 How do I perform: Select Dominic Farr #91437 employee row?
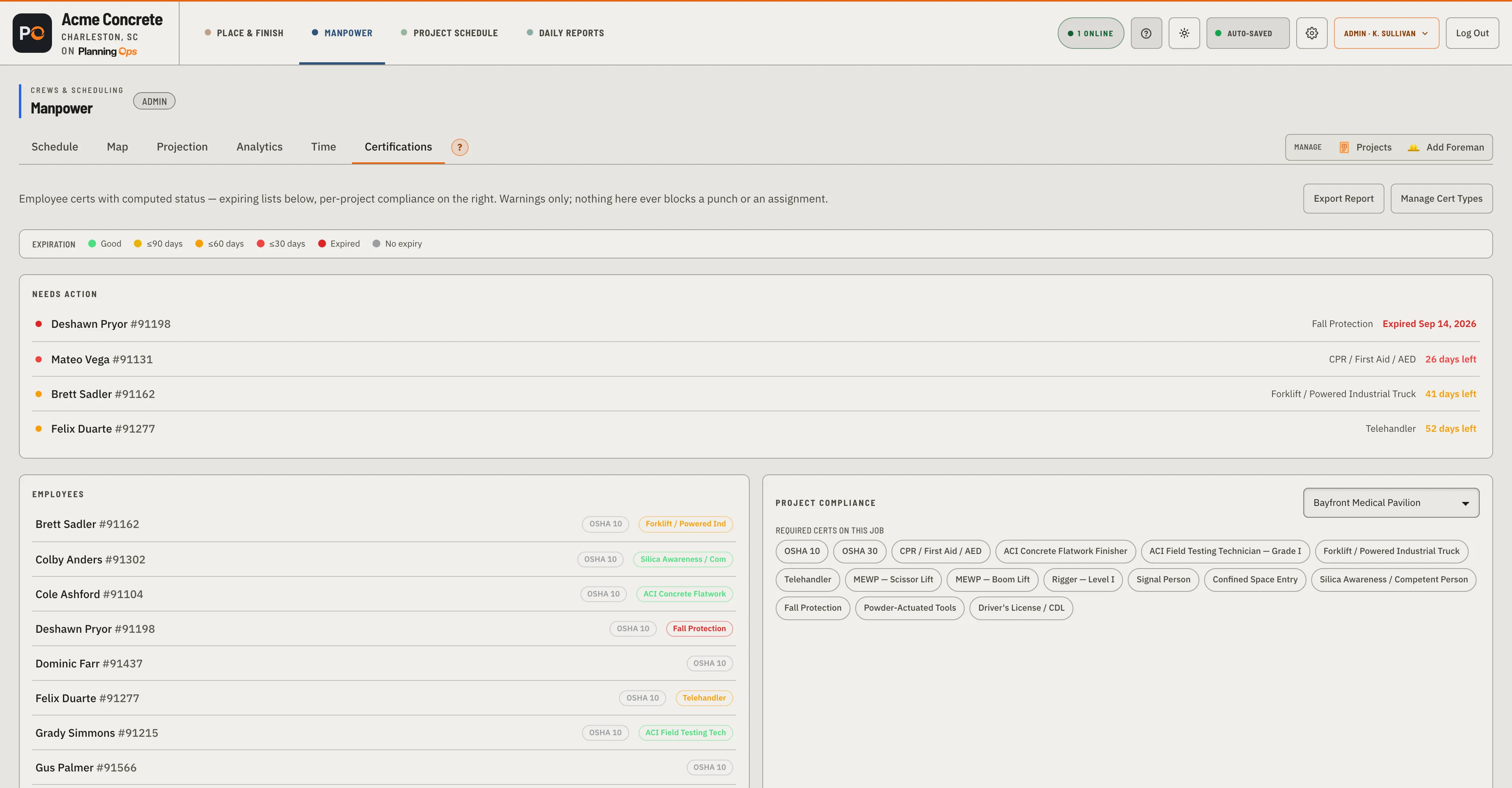tap(384, 663)
